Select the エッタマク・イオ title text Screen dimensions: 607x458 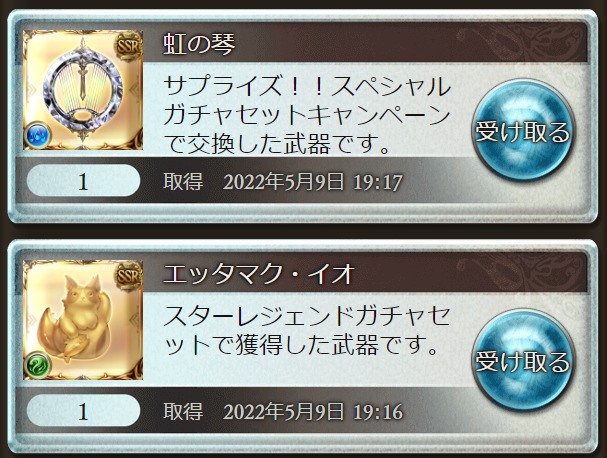[259, 273]
